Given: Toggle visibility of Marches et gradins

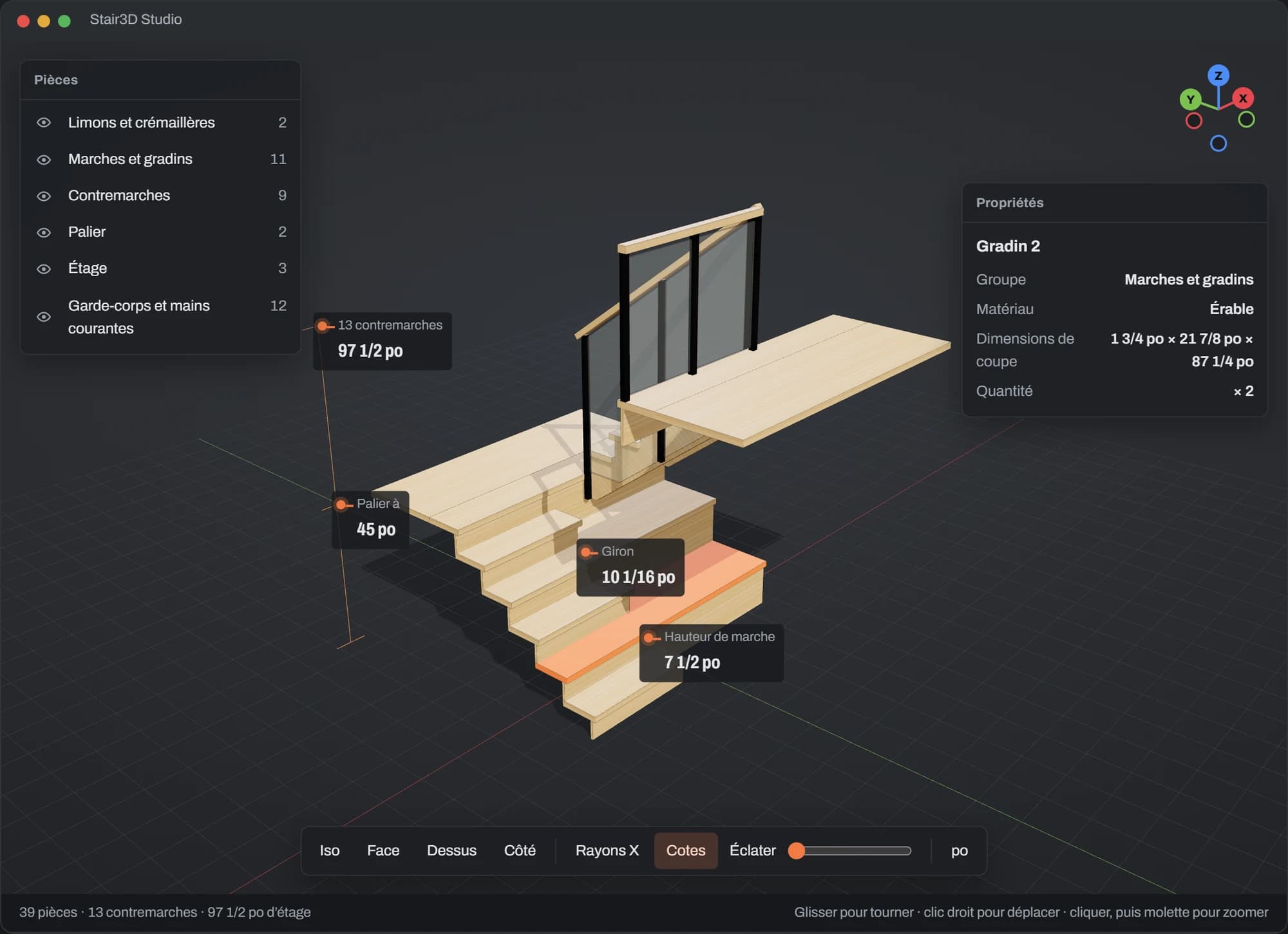Looking at the screenshot, I should point(44,160).
